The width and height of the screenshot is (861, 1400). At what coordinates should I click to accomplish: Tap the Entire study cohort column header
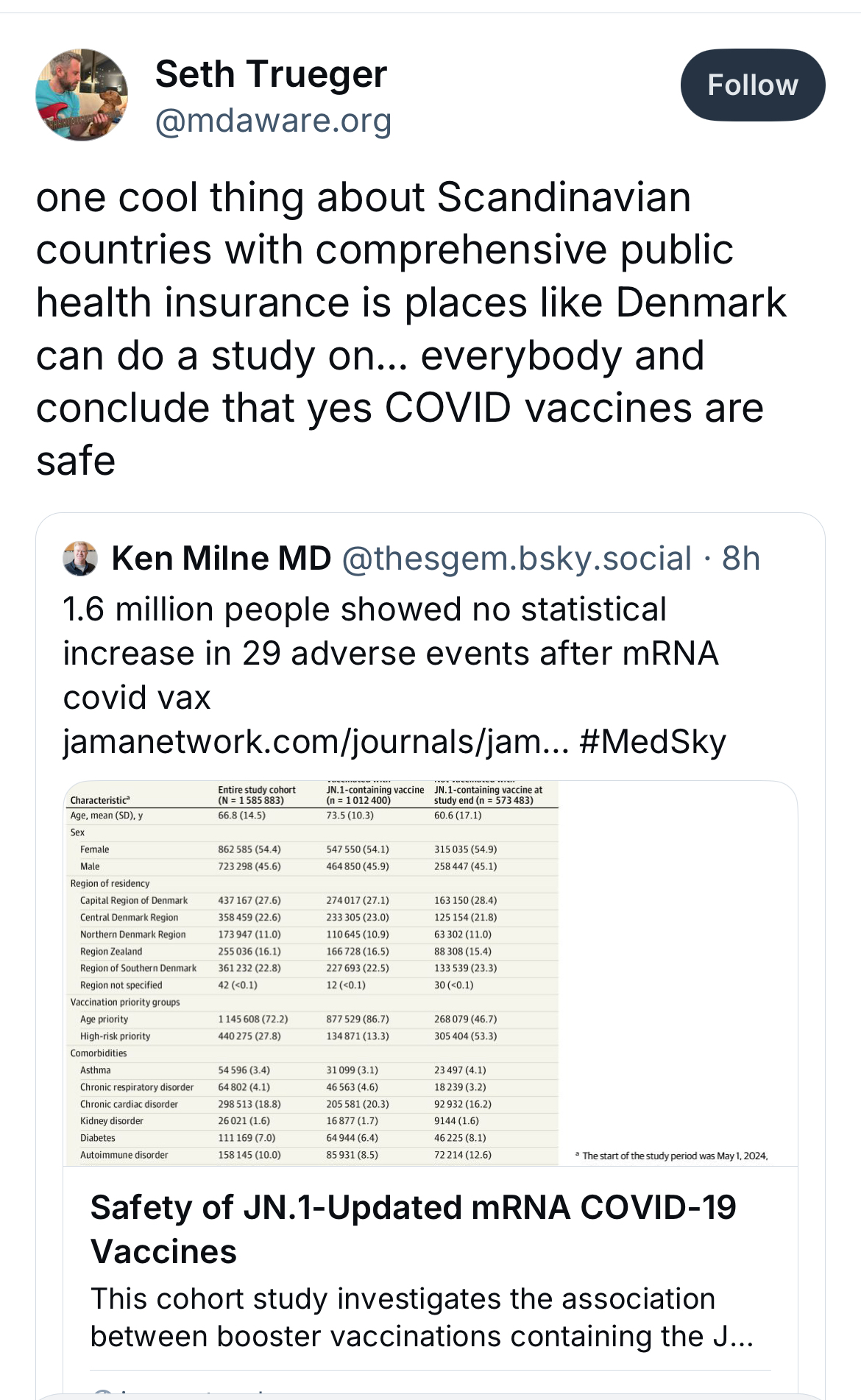(256, 795)
